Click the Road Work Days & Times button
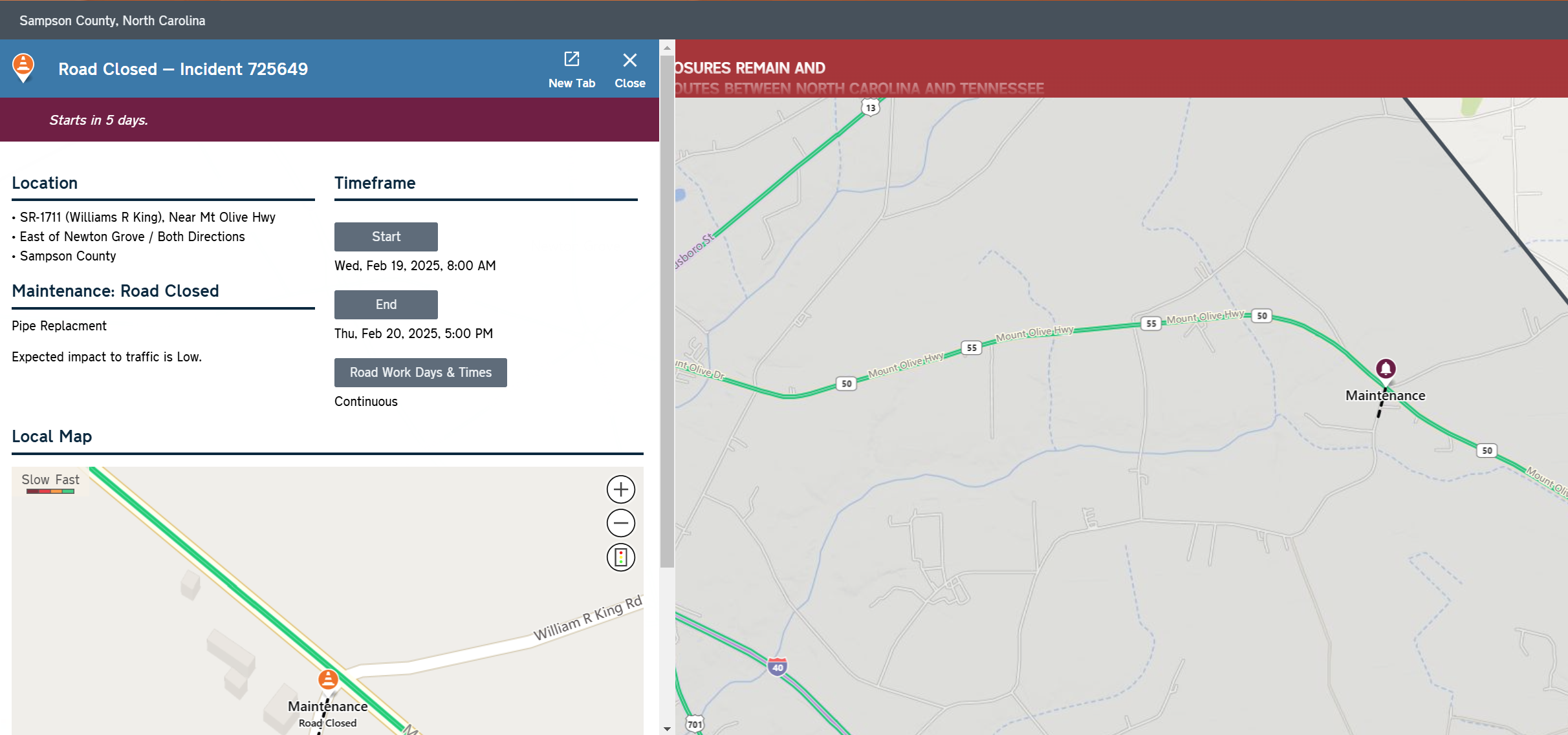1568x735 pixels. click(420, 372)
